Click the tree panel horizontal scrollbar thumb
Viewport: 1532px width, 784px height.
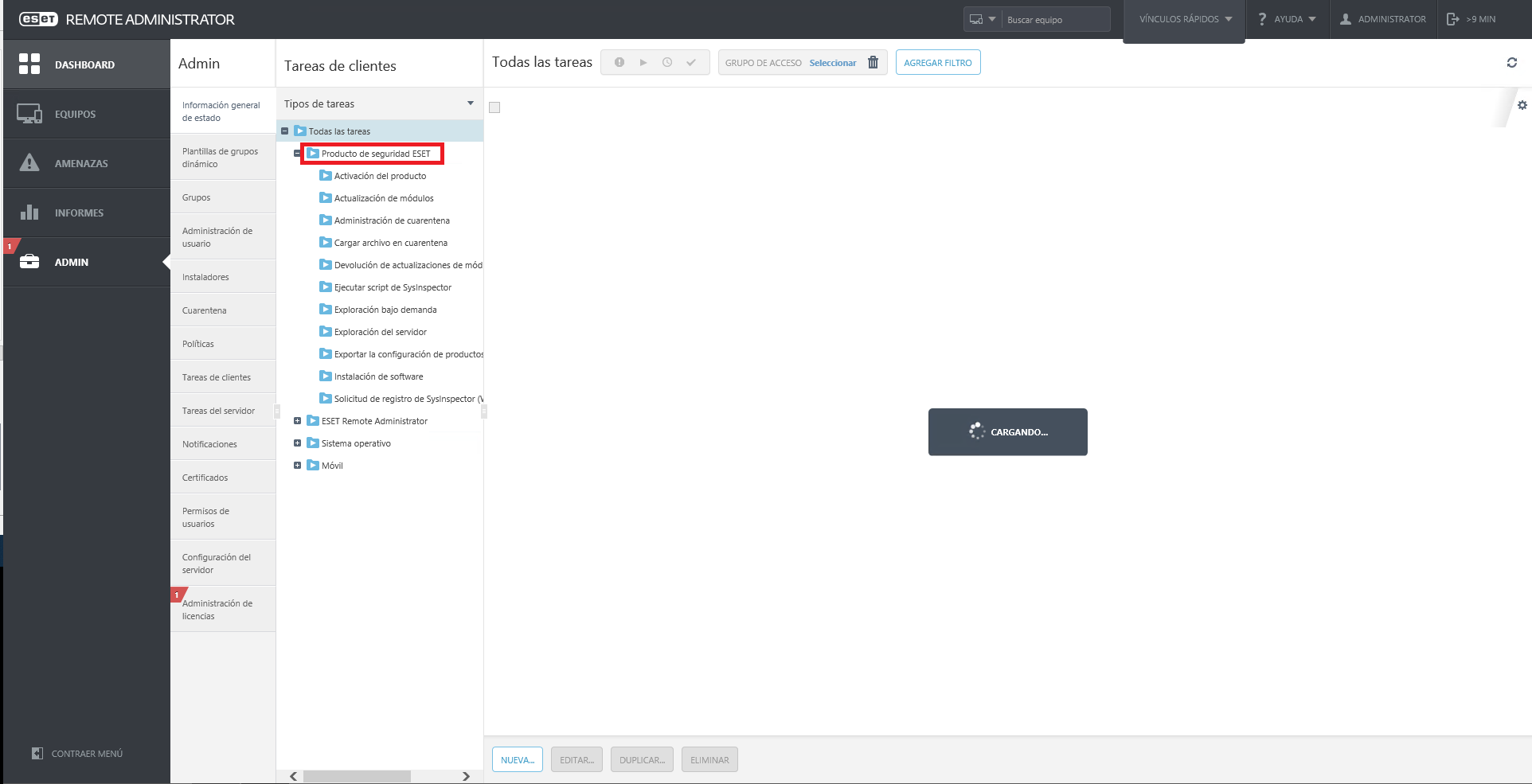click(357, 776)
